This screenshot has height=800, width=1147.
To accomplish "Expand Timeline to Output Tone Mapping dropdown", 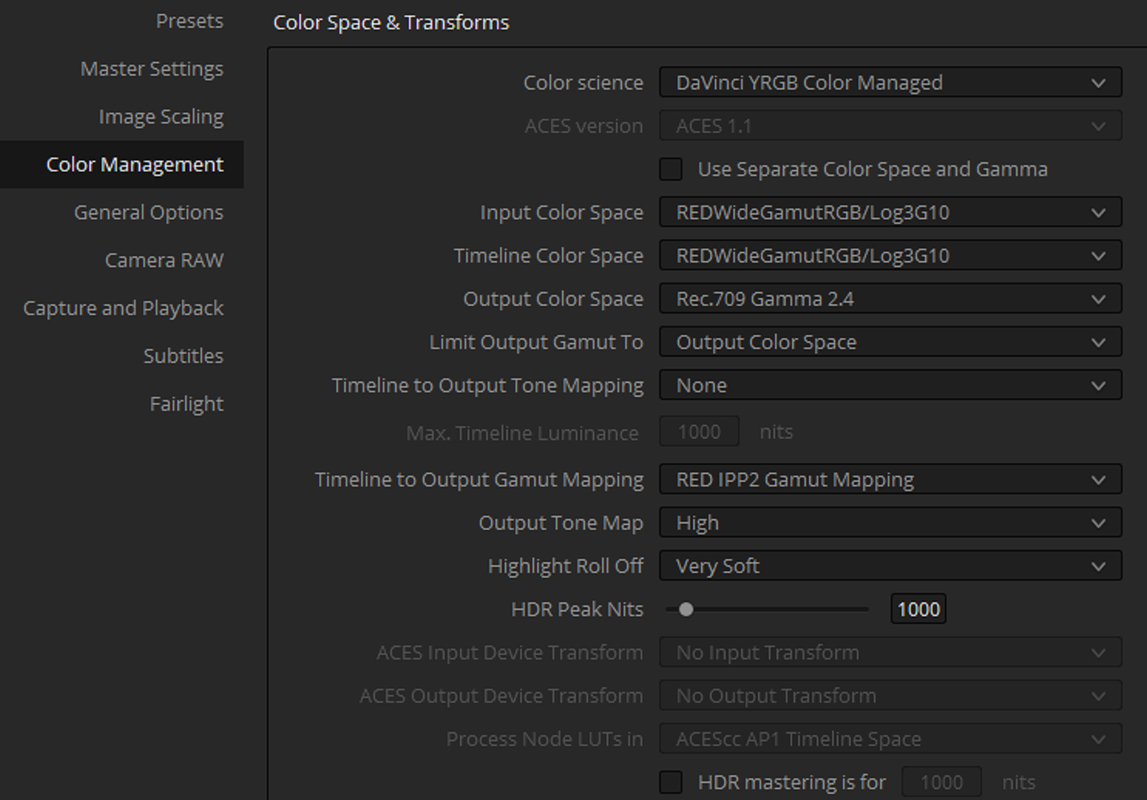I will click(x=890, y=385).
